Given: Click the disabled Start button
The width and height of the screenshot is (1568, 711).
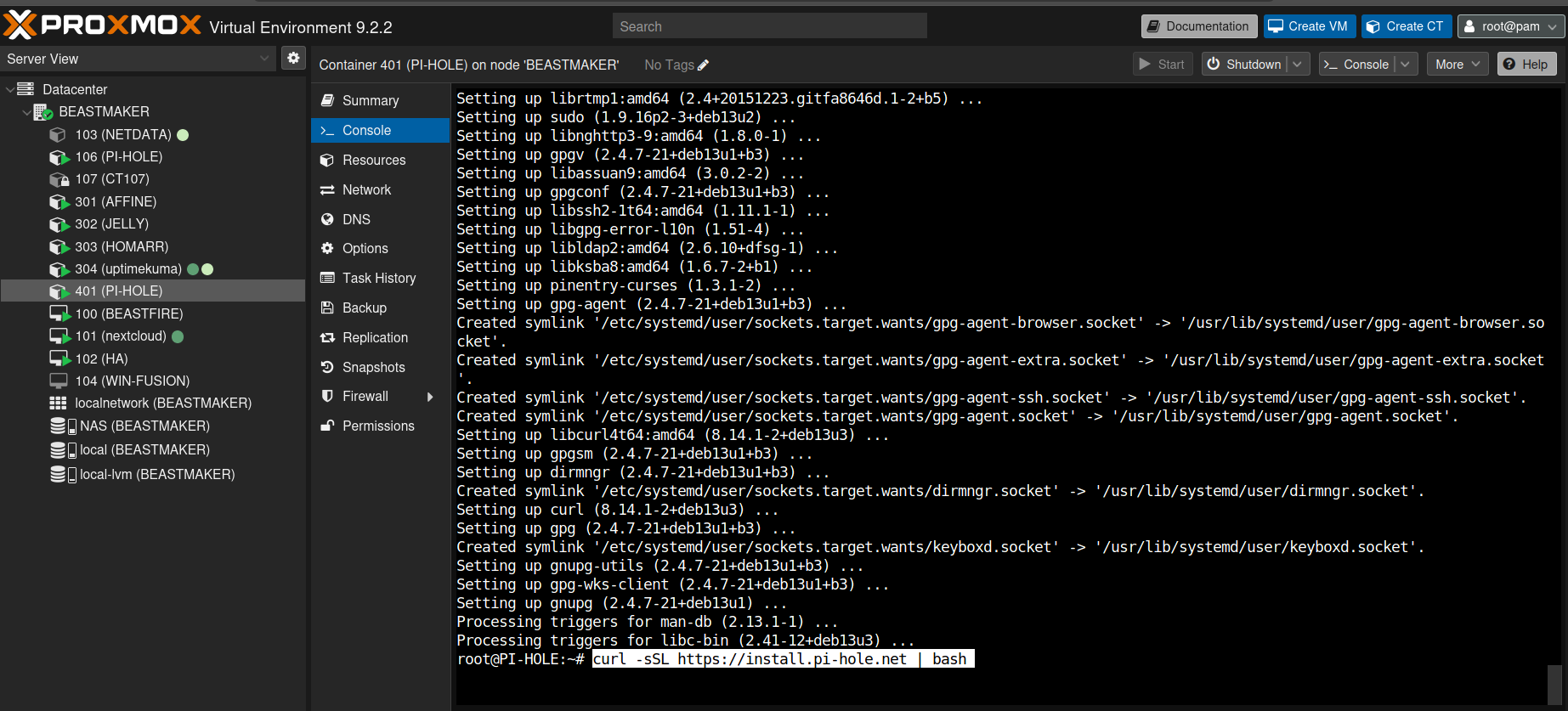Looking at the screenshot, I should (1163, 65).
